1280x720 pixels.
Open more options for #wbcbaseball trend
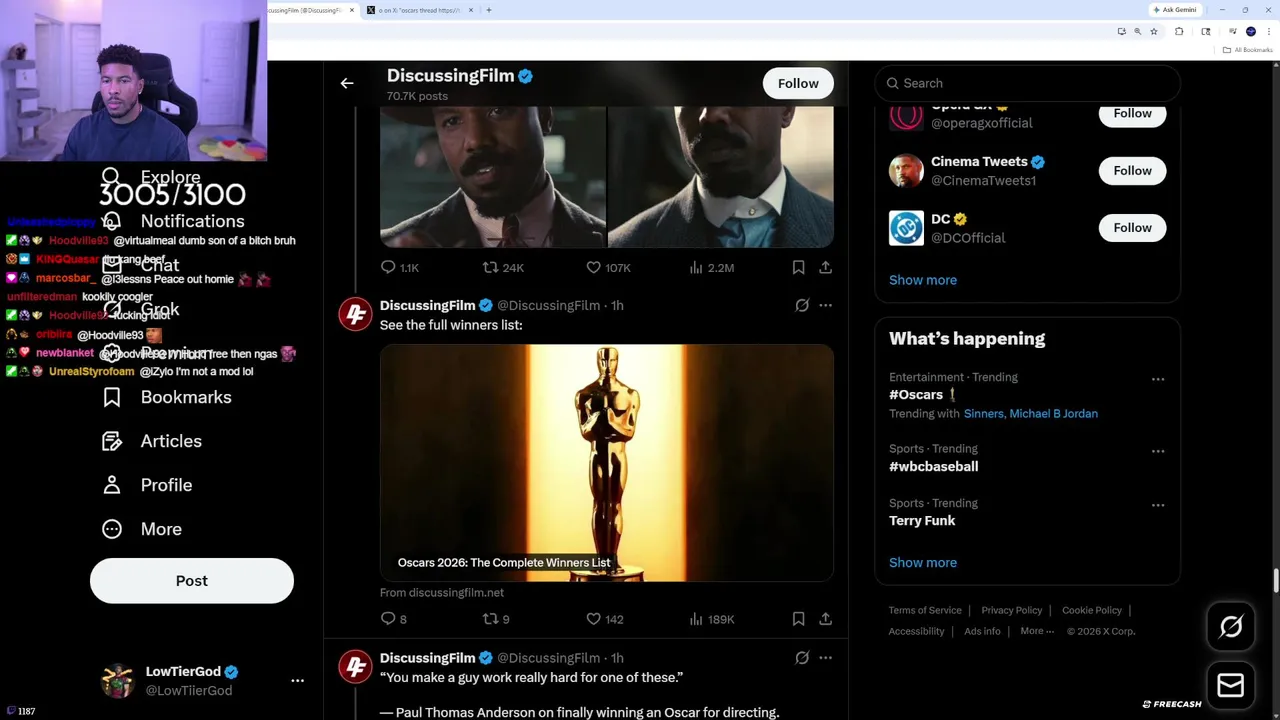pyautogui.click(x=1158, y=451)
